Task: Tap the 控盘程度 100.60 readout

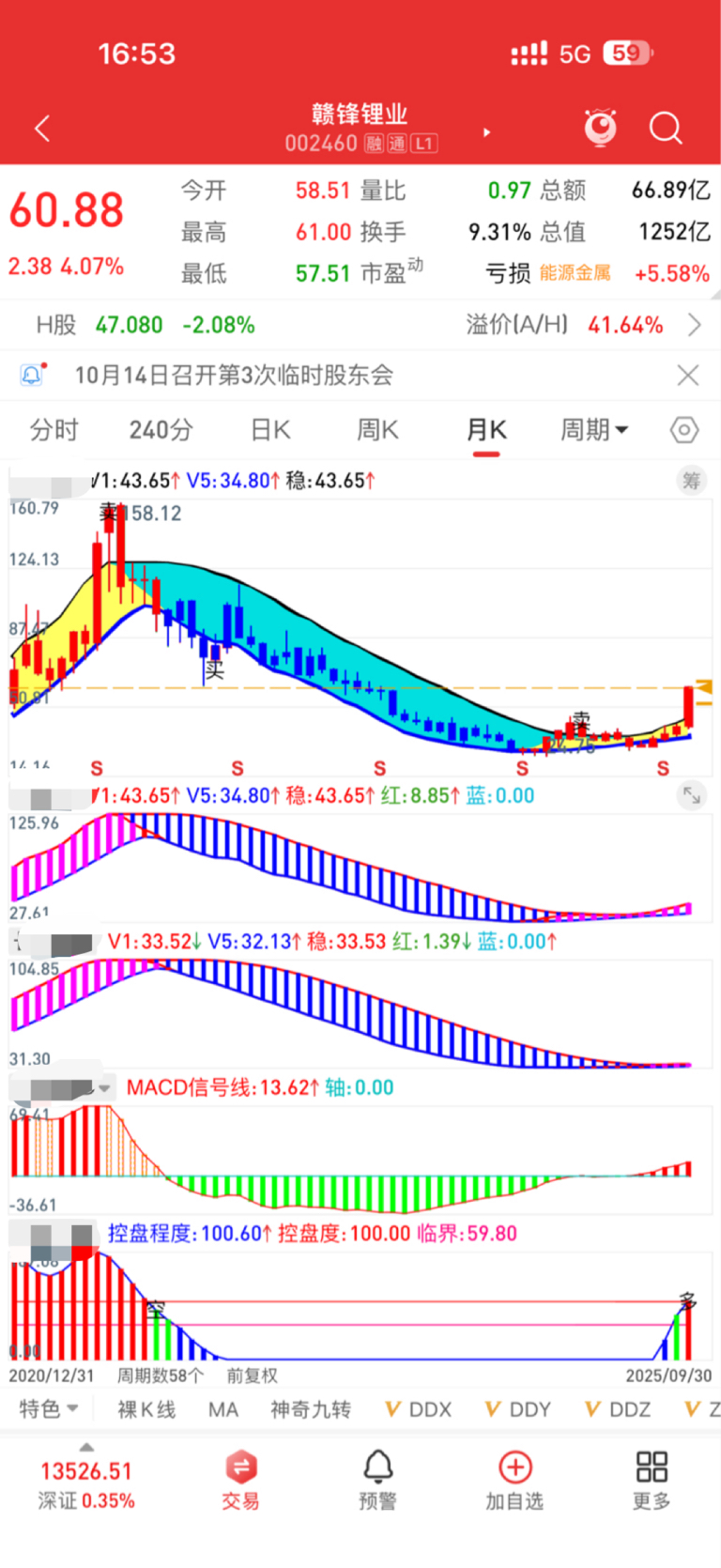Action: pos(190,1234)
